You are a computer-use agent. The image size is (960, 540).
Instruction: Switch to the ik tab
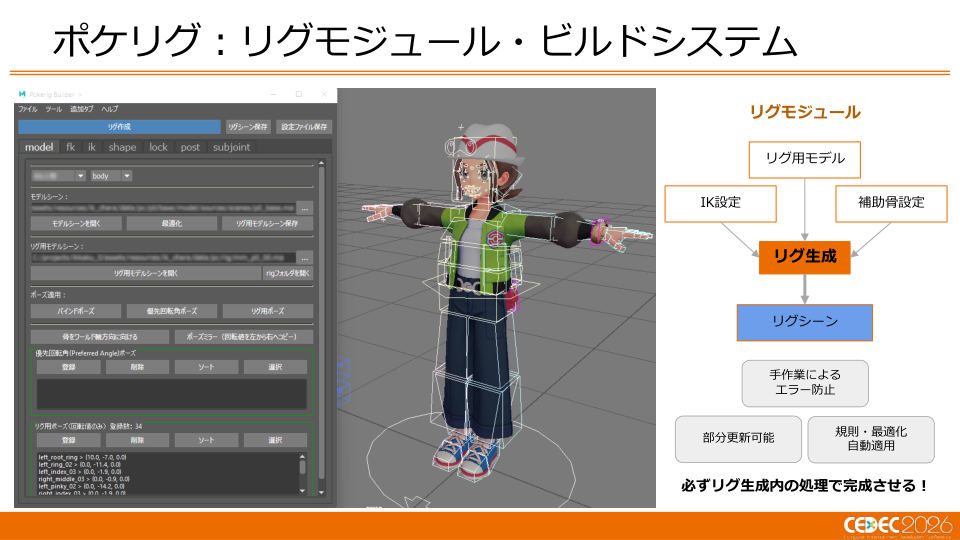[91, 147]
